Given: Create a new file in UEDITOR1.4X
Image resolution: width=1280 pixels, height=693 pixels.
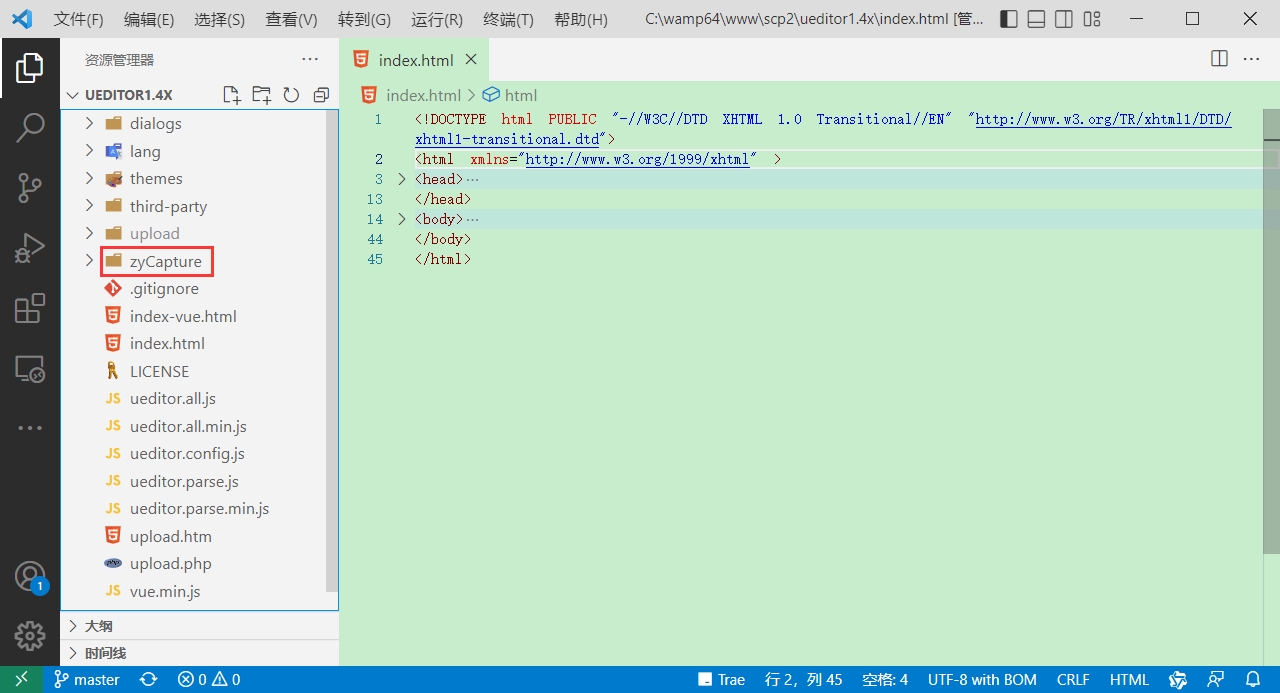Looking at the screenshot, I should [x=232, y=95].
